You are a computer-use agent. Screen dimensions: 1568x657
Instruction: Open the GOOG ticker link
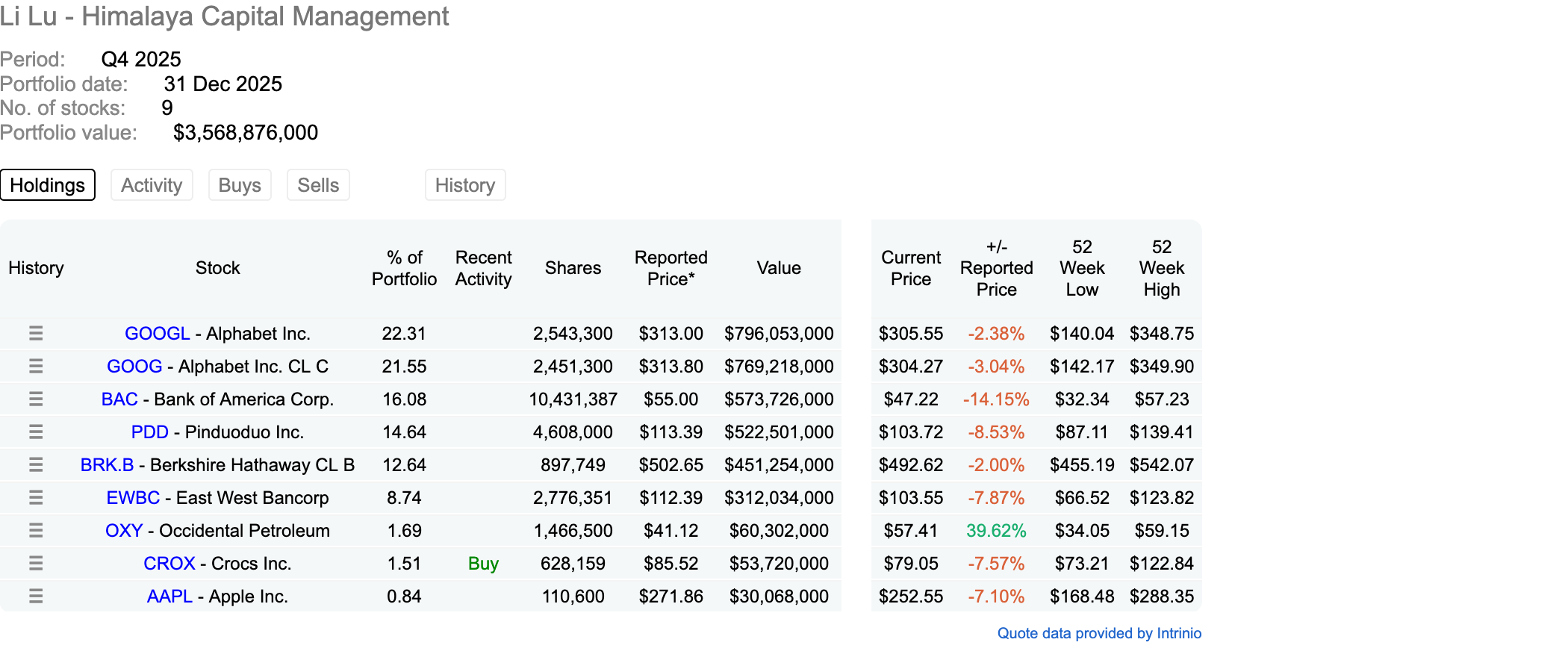tap(134, 367)
